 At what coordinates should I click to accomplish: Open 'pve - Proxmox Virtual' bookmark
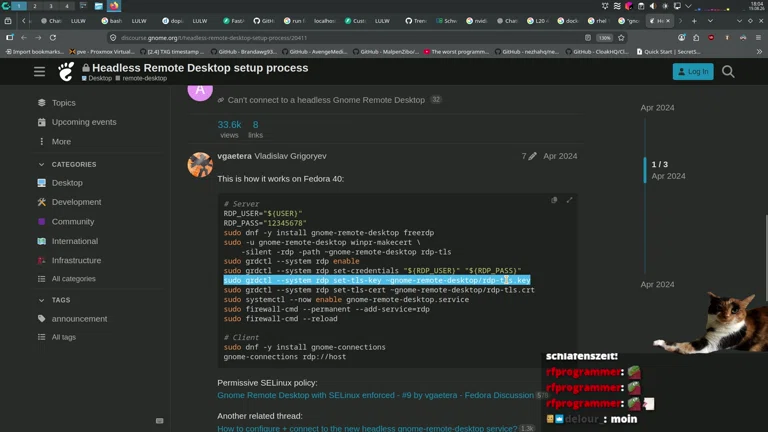click(x=102, y=51)
